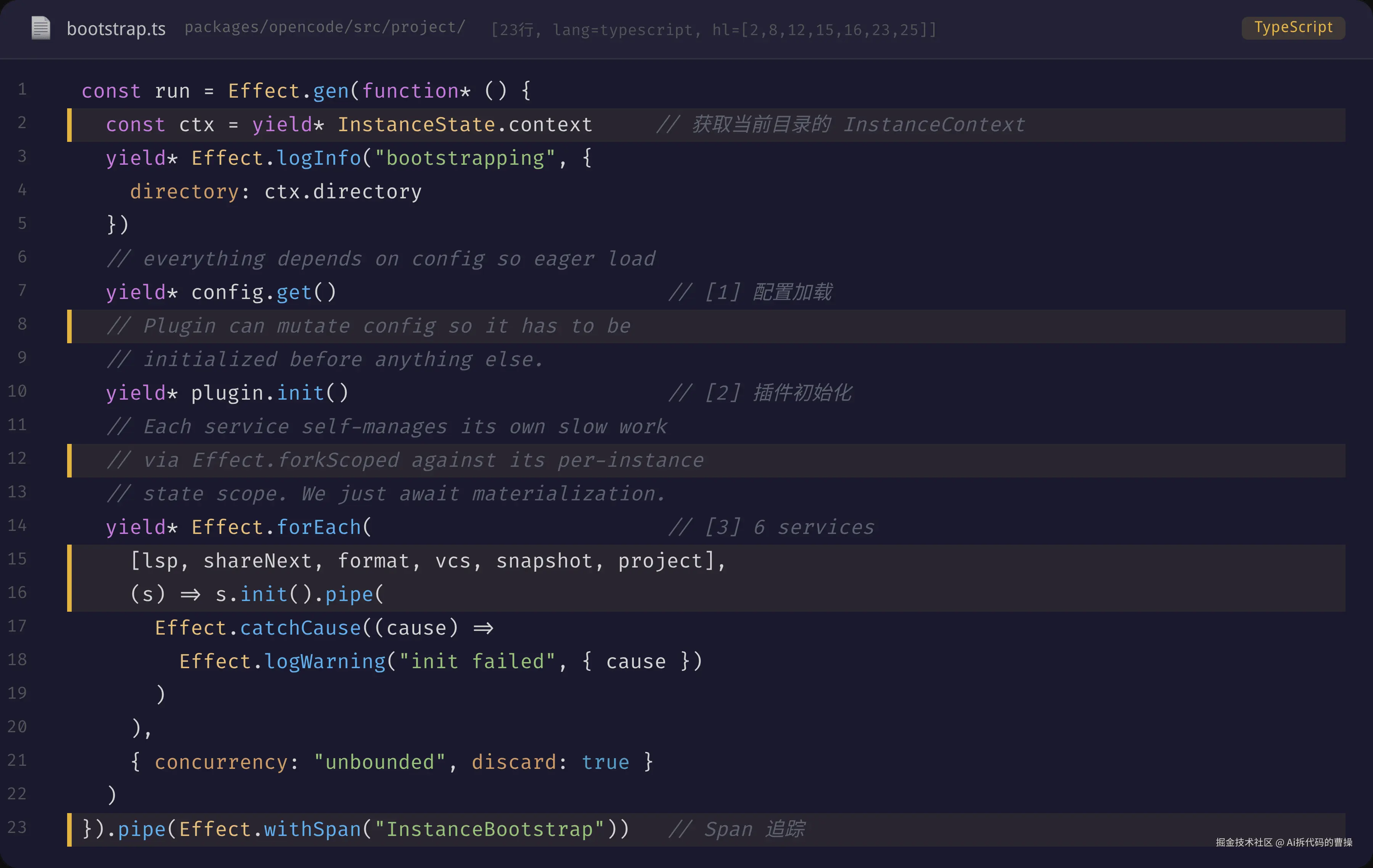The width and height of the screenshot is (1373, 868).
Task: Click line number 12 in the gutter
Action: [17, 458]
